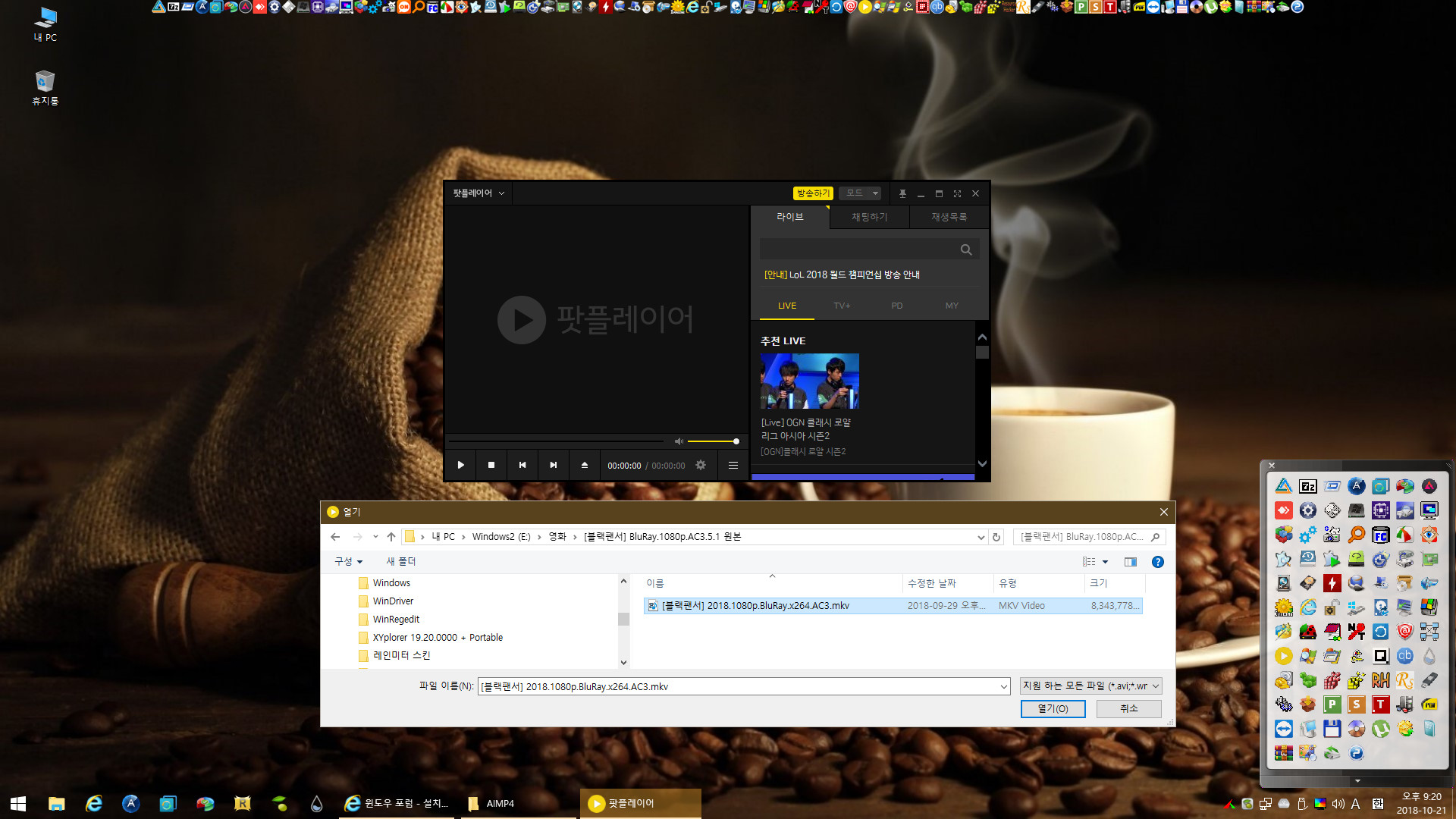Focus the live broadcast search field
Image resolution: width=1456 pixels, height=819 pixels.
point(859,249)
